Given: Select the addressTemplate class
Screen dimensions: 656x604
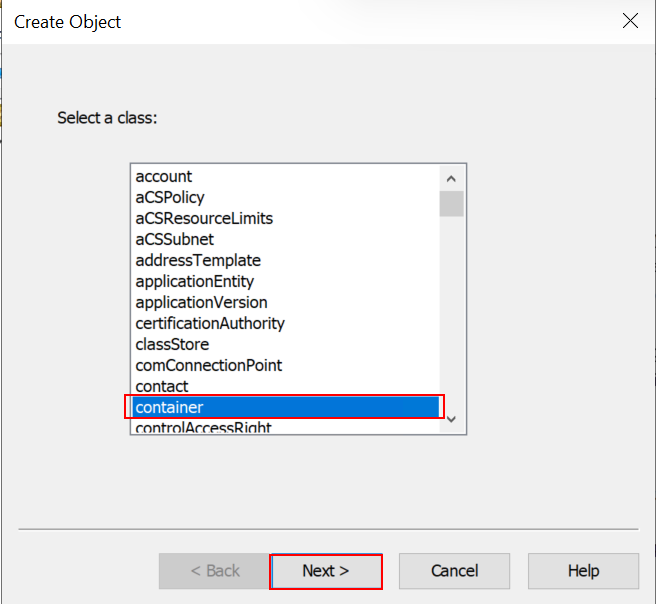Looking at the screenshot, I should point(198,261).
